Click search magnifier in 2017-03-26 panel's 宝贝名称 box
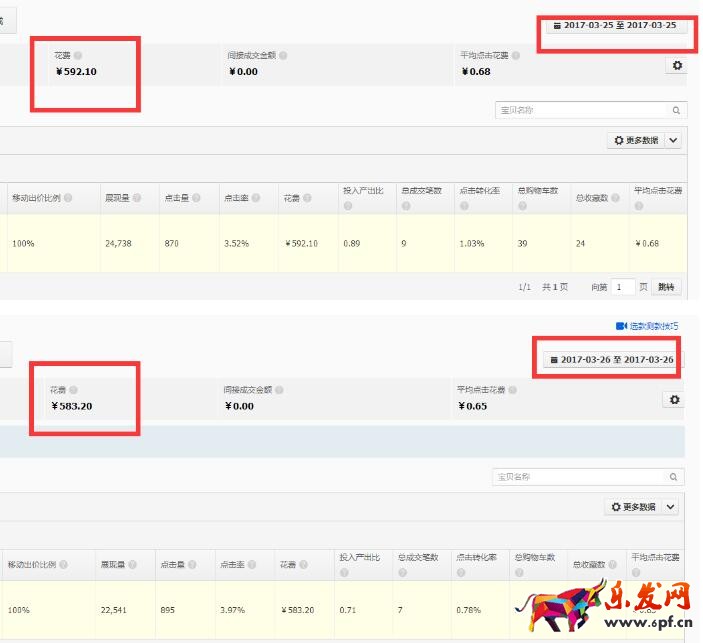The width and height of the screenshot is (703, 643). click(675, 478)
